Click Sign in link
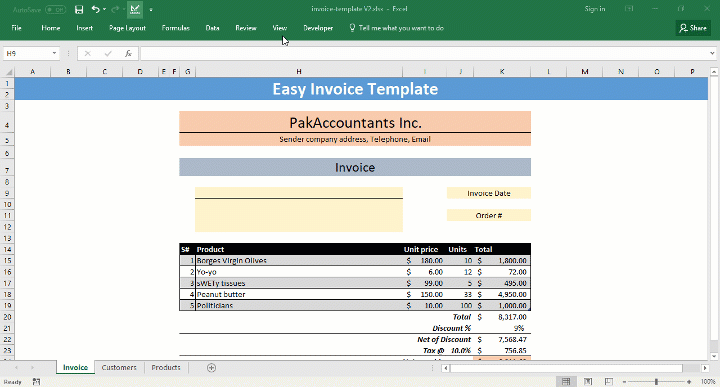The image size is (720, 387). coord(595,9)
